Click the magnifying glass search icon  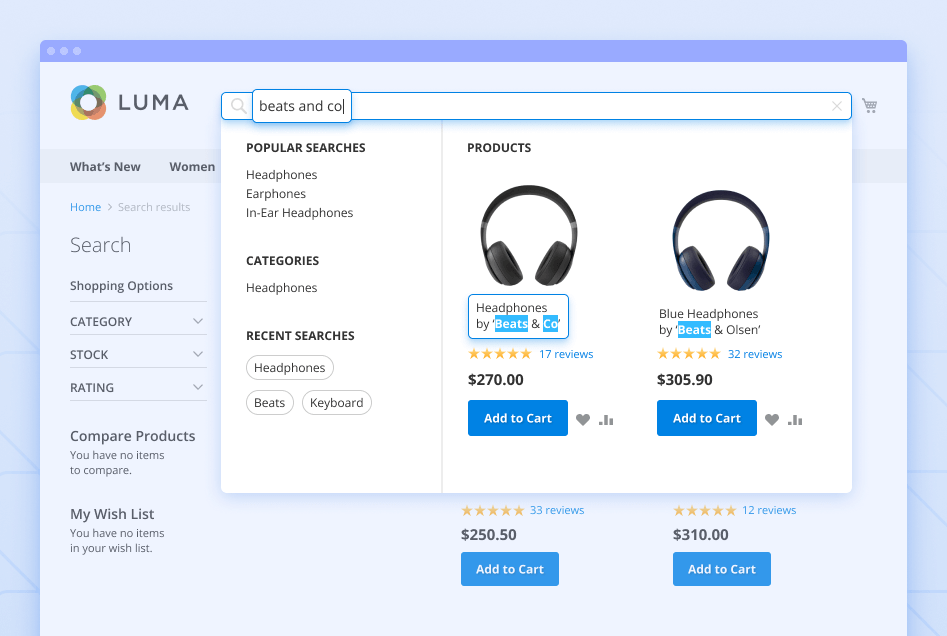coord(238,106)
